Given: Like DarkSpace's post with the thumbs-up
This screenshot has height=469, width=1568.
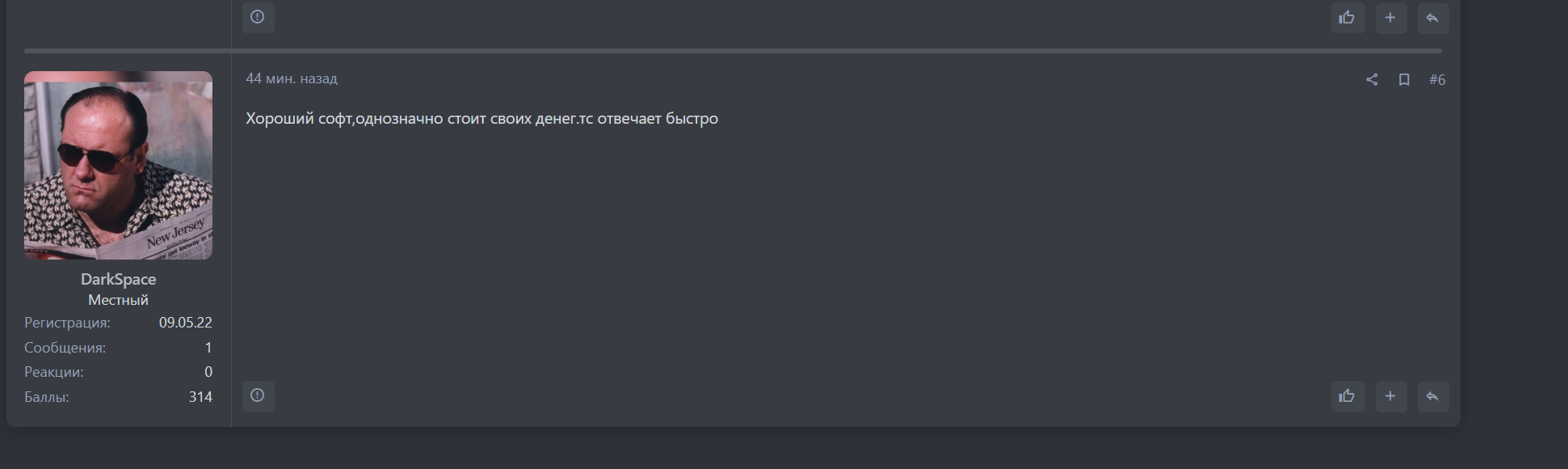Looking at the screenshot, I should [x=1347, y=396].
